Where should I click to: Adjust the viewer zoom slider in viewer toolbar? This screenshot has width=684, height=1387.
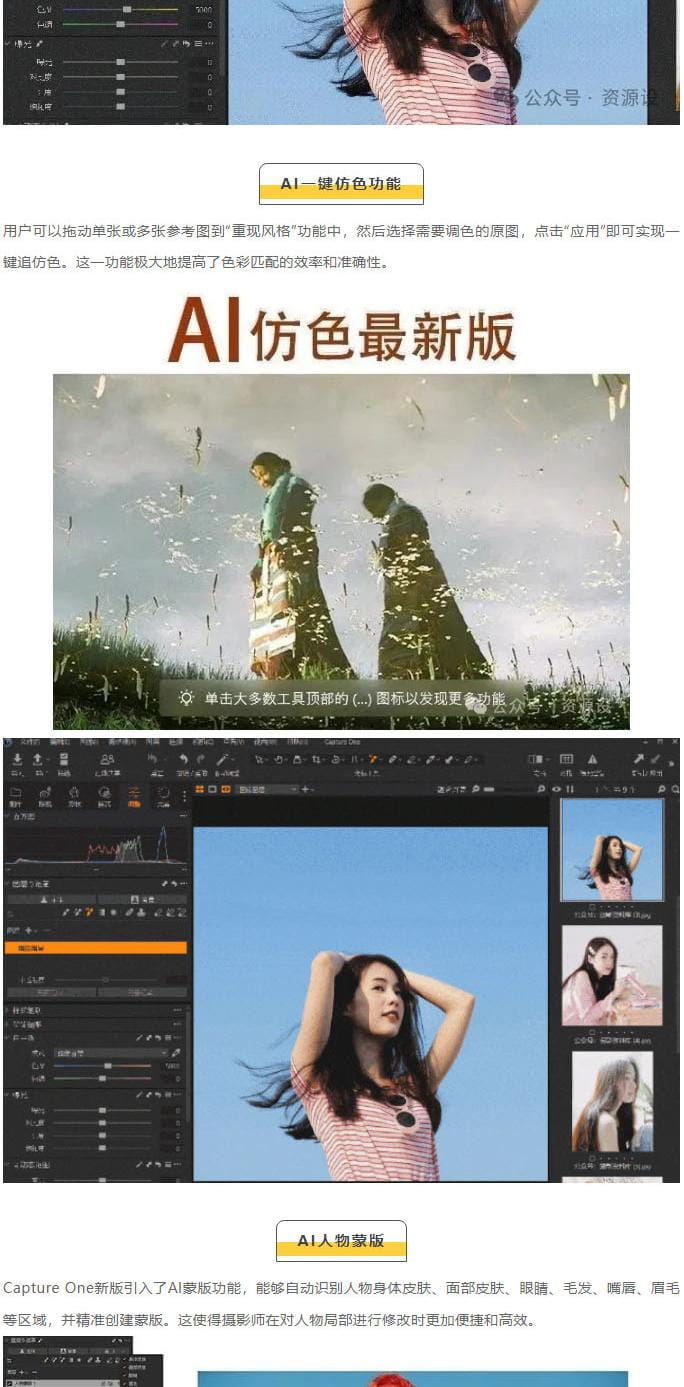coord(508,789)
